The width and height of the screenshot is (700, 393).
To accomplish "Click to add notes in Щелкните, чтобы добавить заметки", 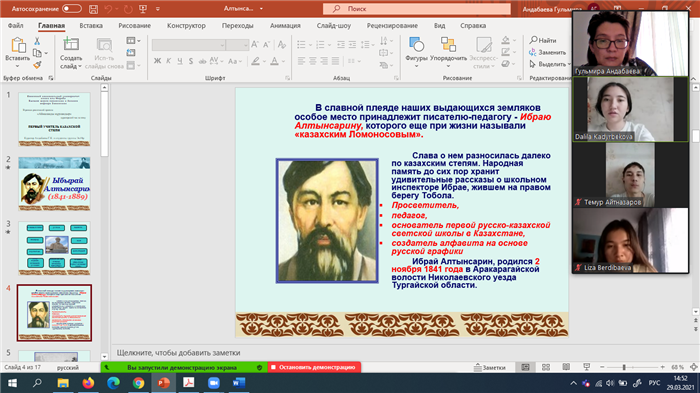I will point(179,353).
